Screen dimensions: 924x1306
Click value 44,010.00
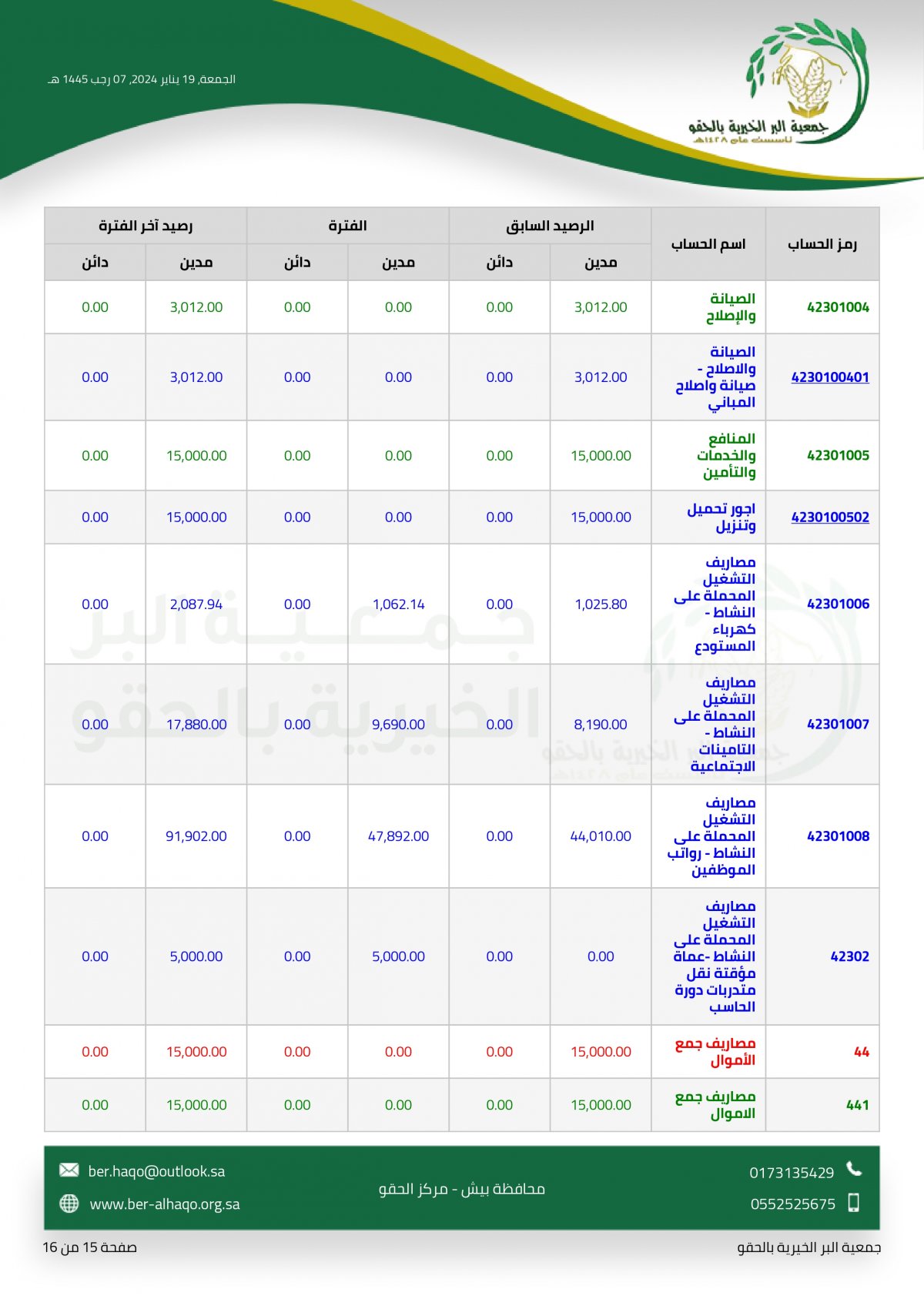(601, 836)
